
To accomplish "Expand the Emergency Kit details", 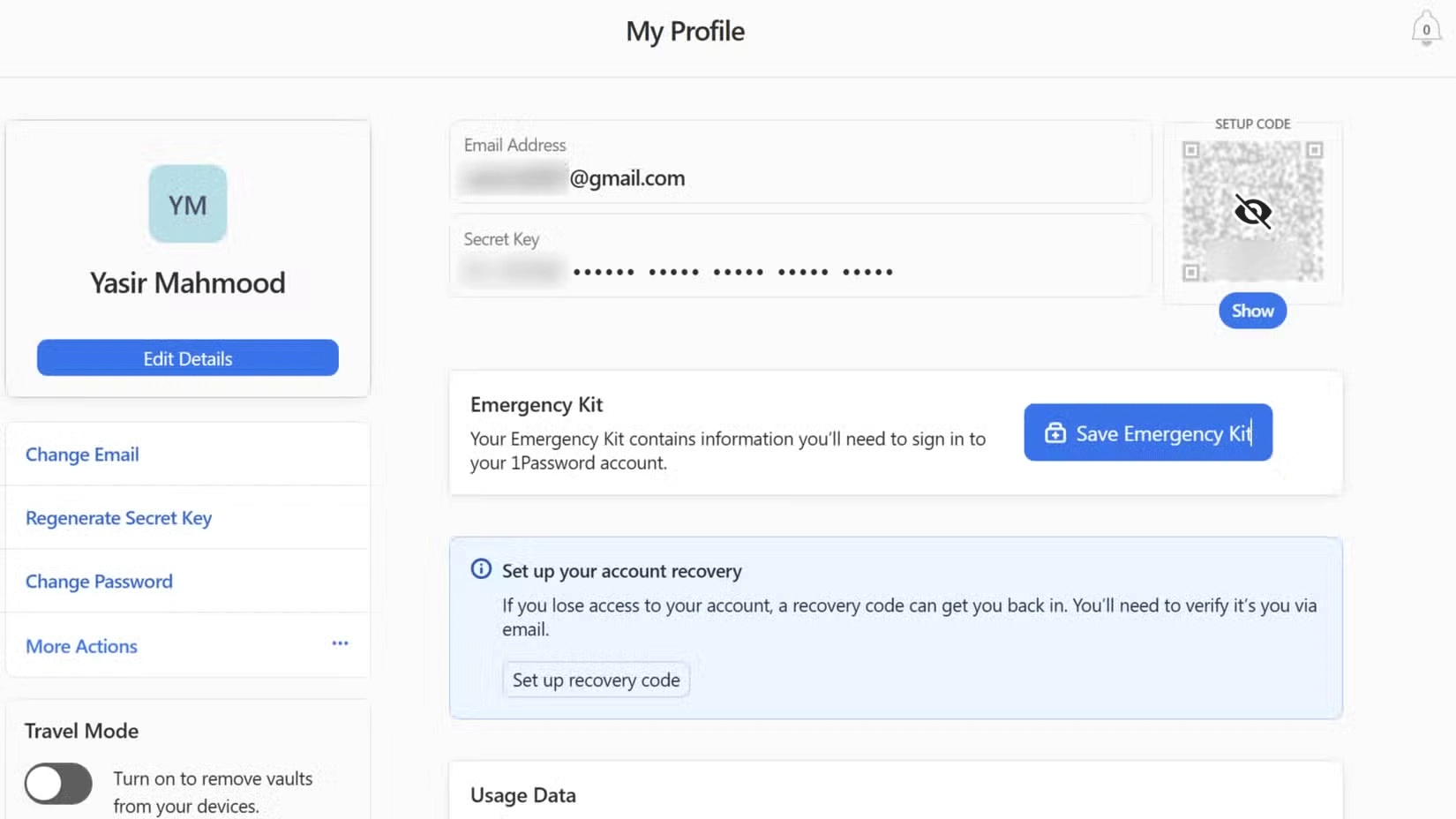I will pos(536,404).
